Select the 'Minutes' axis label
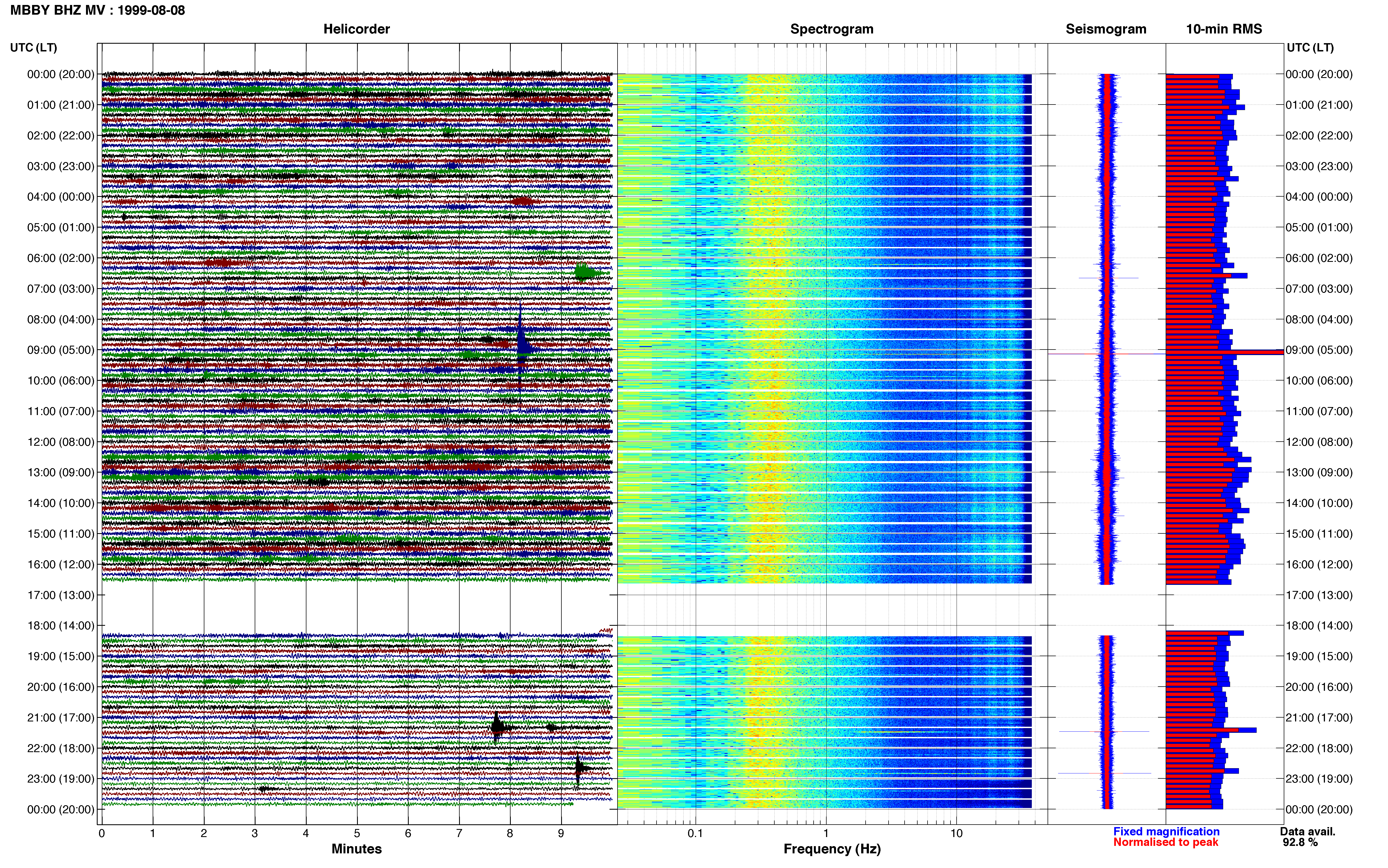This screenshot has width=1388, height=868. coord(356,848)
